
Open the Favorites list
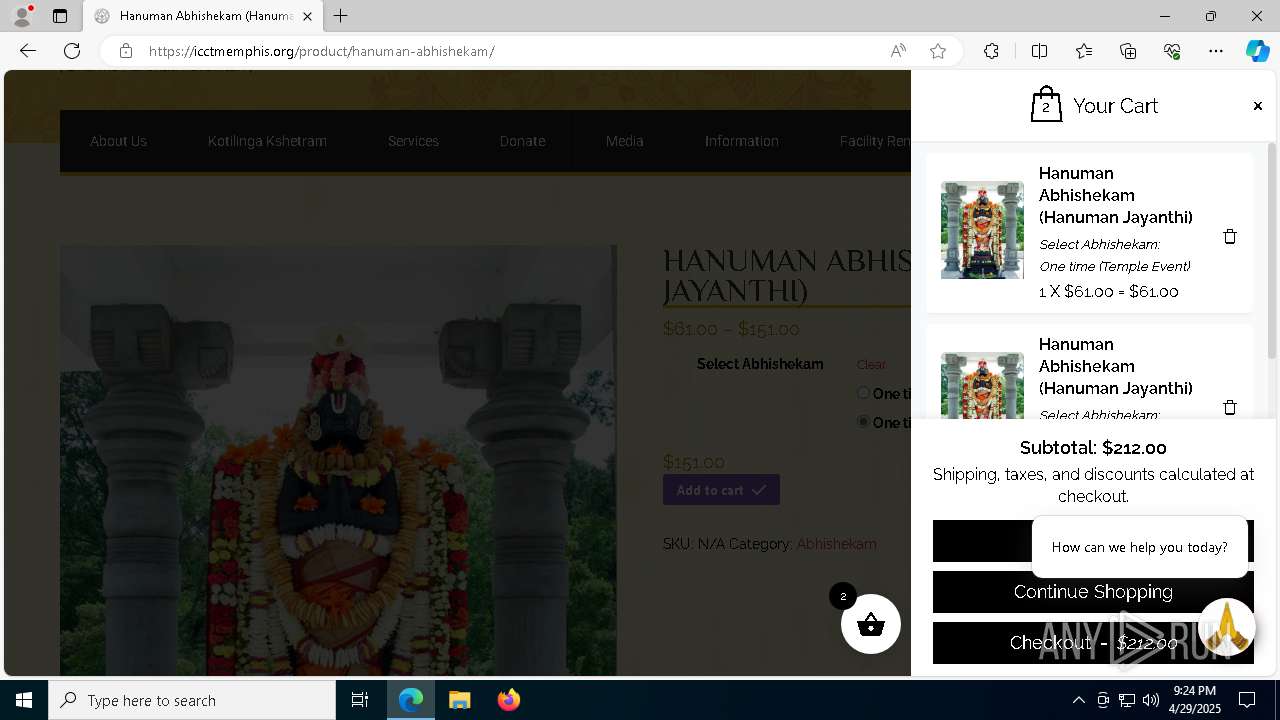pos(1084,51)
